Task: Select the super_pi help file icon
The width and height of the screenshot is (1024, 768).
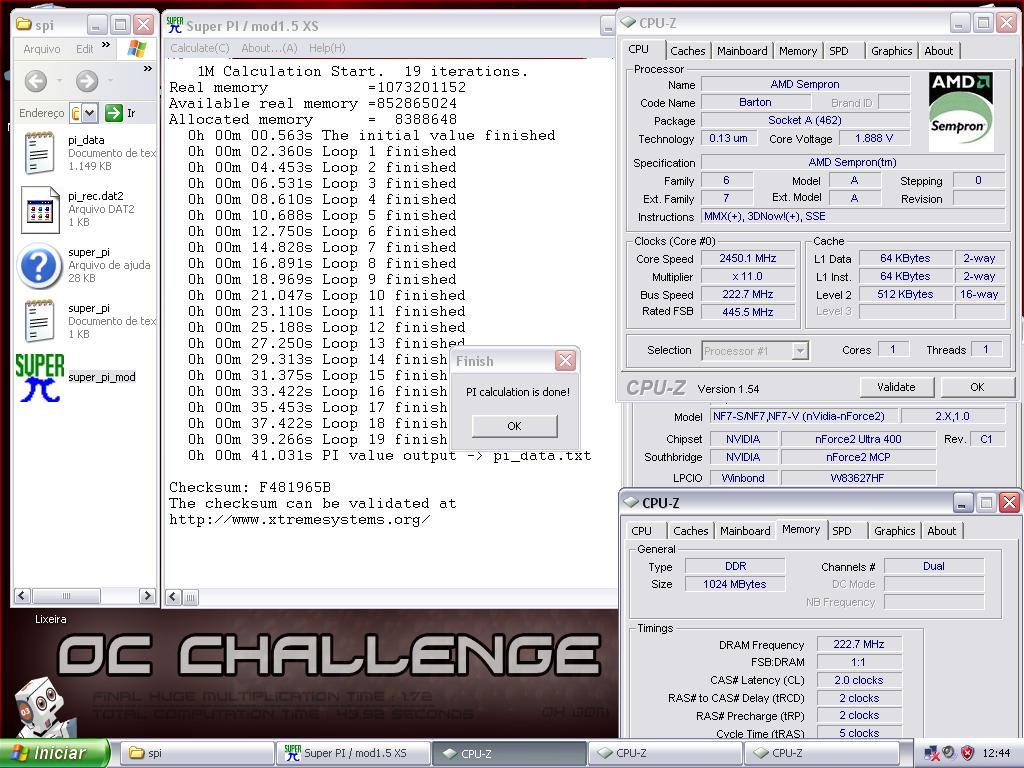Action: (x=39, y=266)
